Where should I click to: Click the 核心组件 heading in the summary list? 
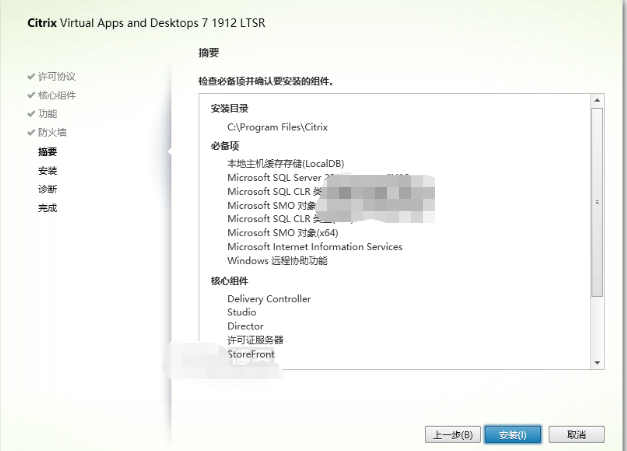point(230,281)
